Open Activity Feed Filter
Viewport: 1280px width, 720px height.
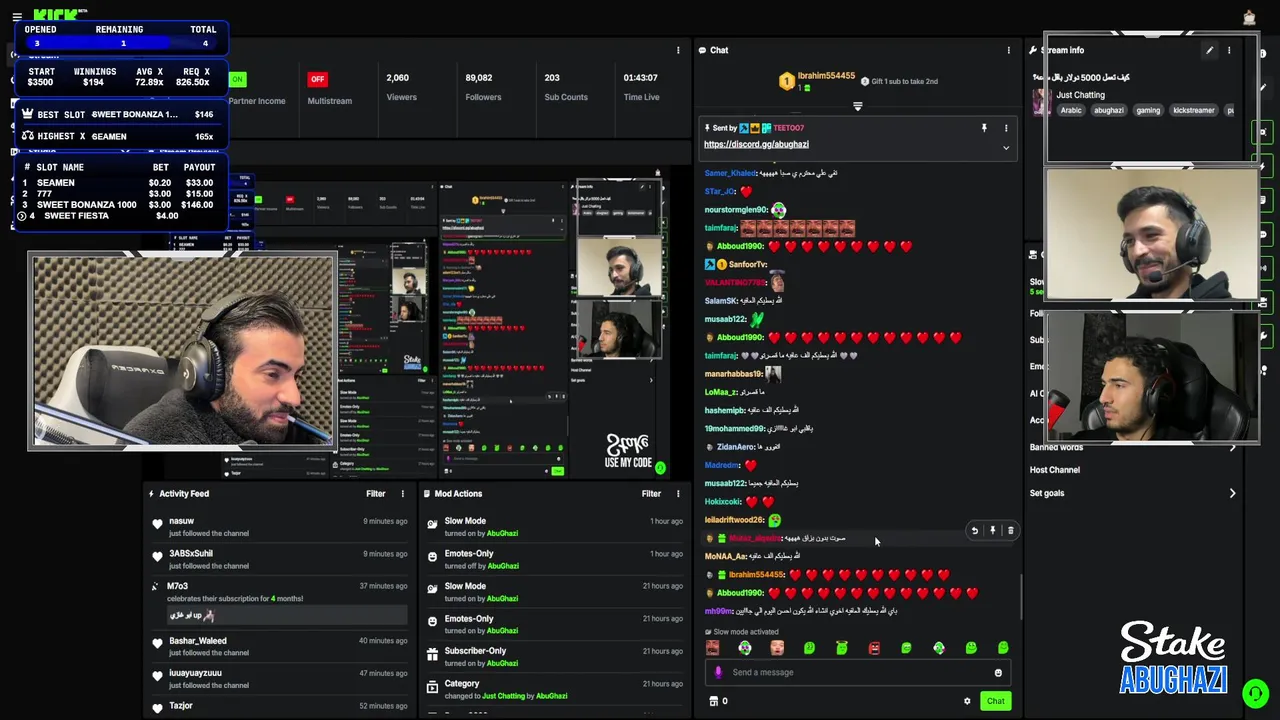pyautogui.click(x=375, y=493)
